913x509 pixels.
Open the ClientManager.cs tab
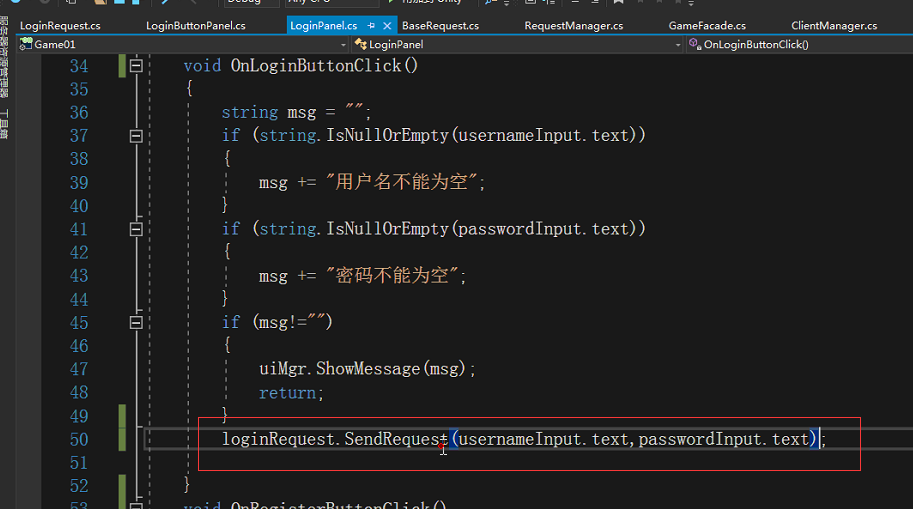pos(834,26)
